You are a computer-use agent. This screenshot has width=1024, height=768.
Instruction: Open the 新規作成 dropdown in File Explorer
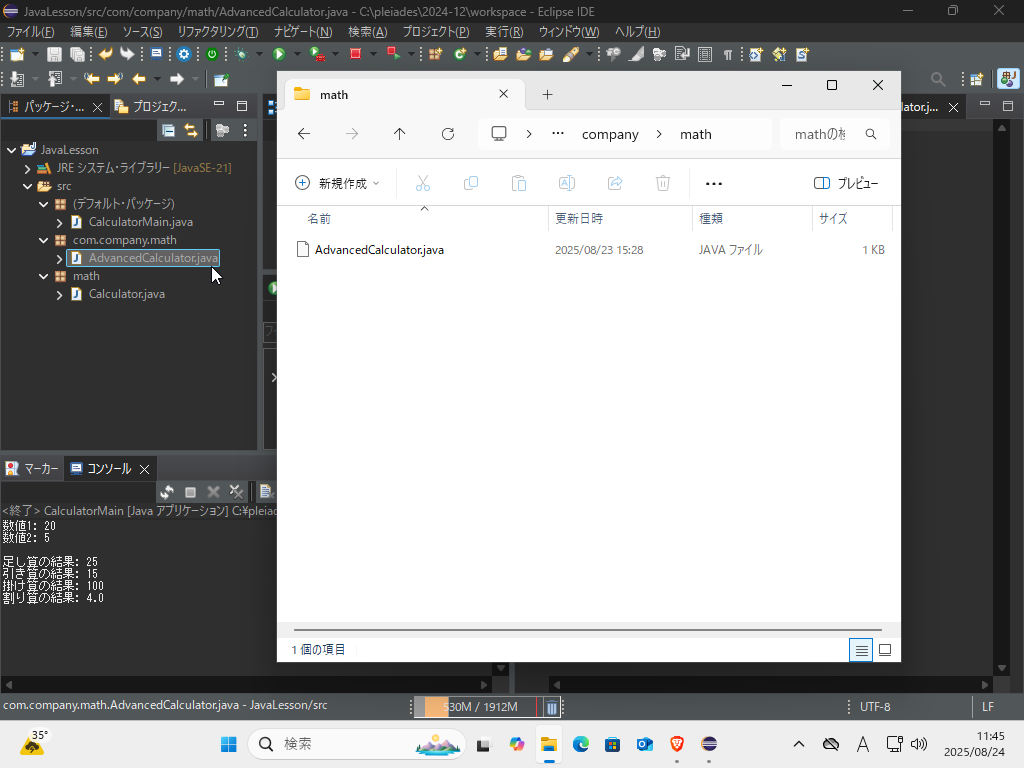[x=337, y=184]
